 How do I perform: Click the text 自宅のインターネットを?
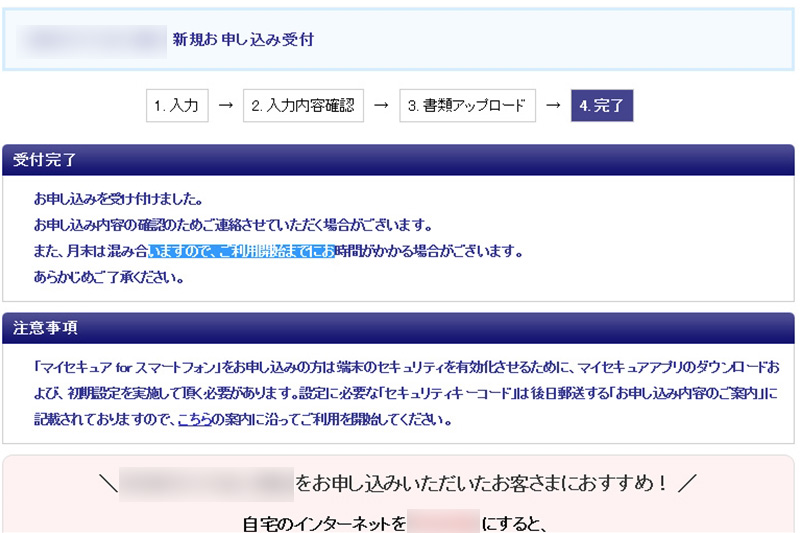tap(324, 524)
